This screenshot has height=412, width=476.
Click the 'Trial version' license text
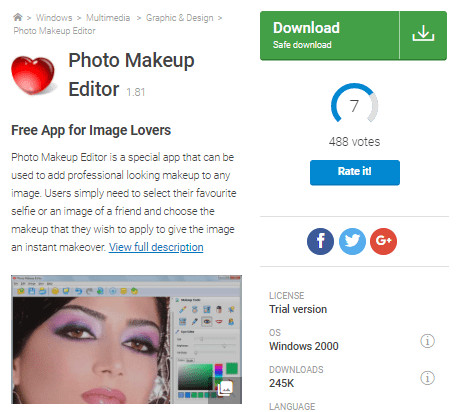pyautogui.click(x=298, y=309)
